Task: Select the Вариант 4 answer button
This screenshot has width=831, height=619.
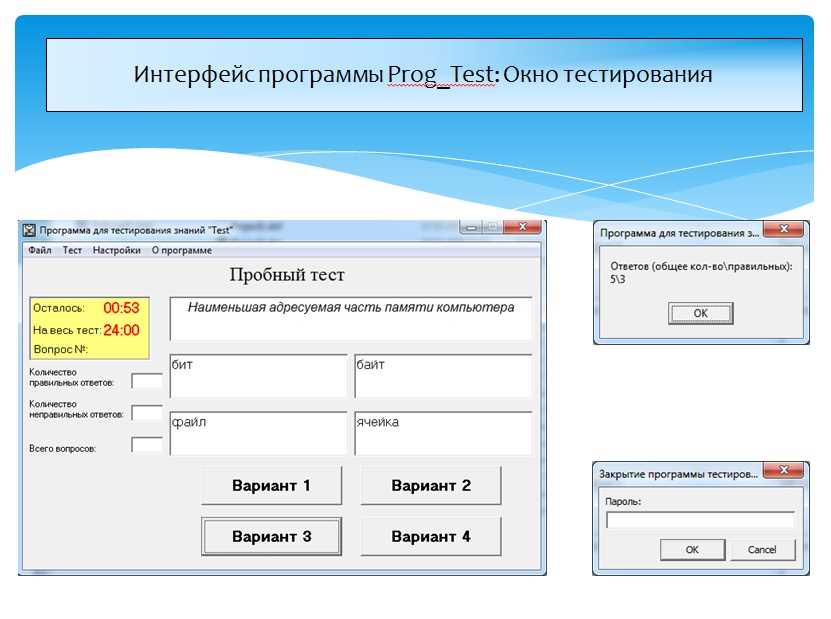Action: pyautogui.click(x=431, y=536)
